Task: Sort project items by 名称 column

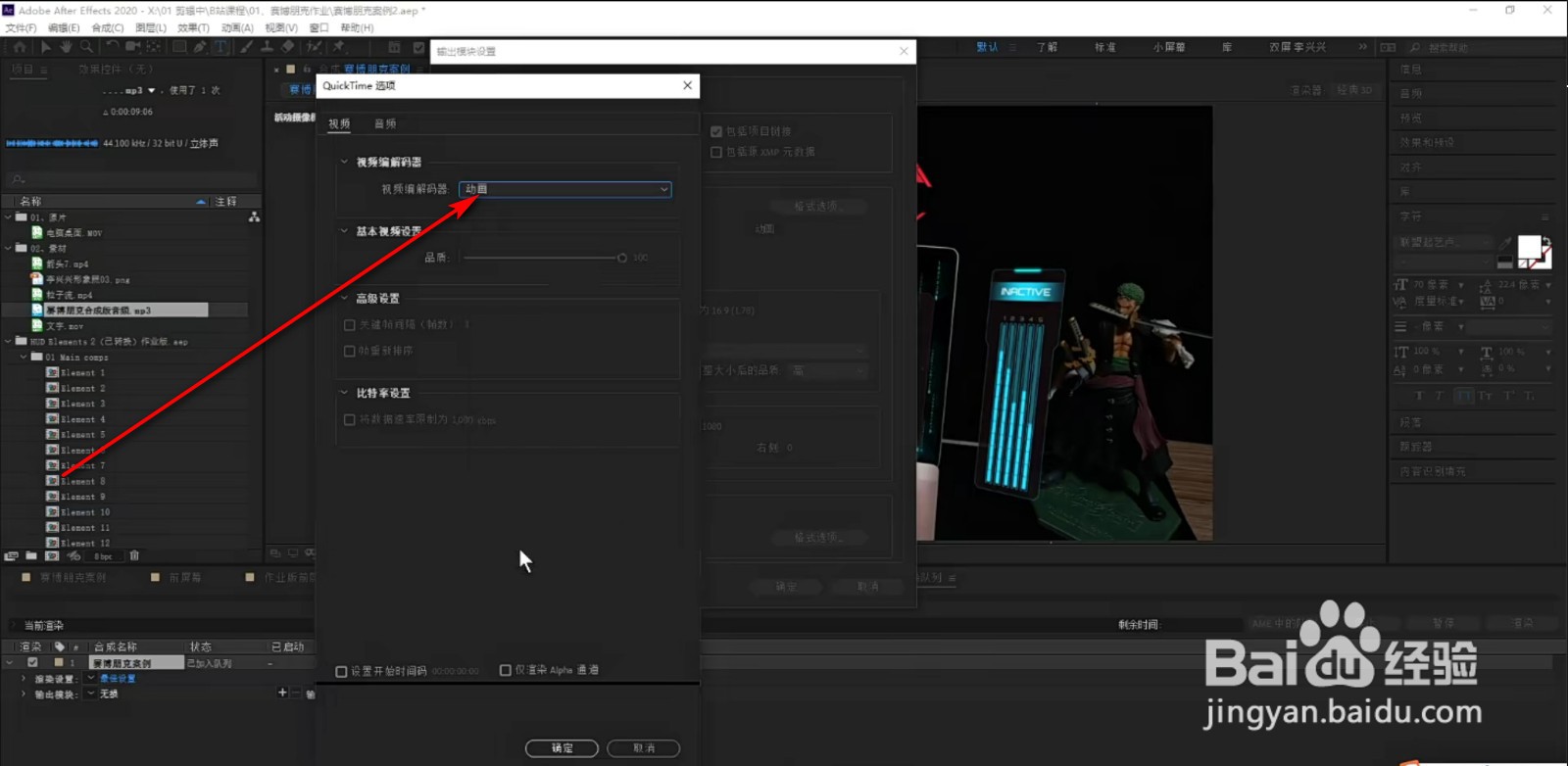Action: [31, 202]
